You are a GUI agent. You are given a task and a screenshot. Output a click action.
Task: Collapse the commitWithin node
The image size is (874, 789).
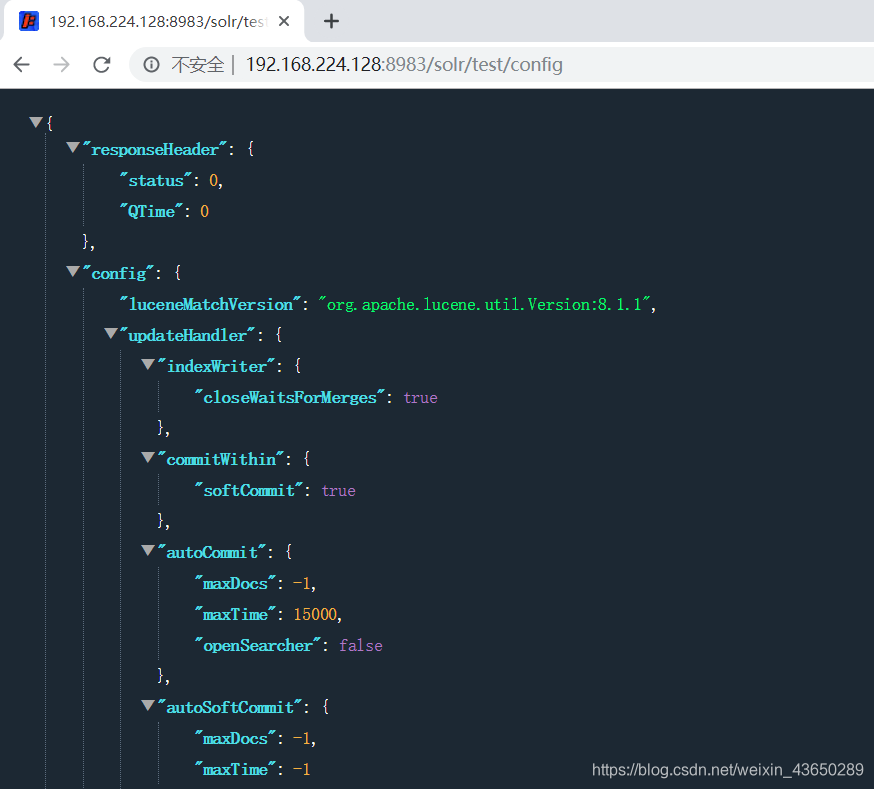(x=148, y=457)
